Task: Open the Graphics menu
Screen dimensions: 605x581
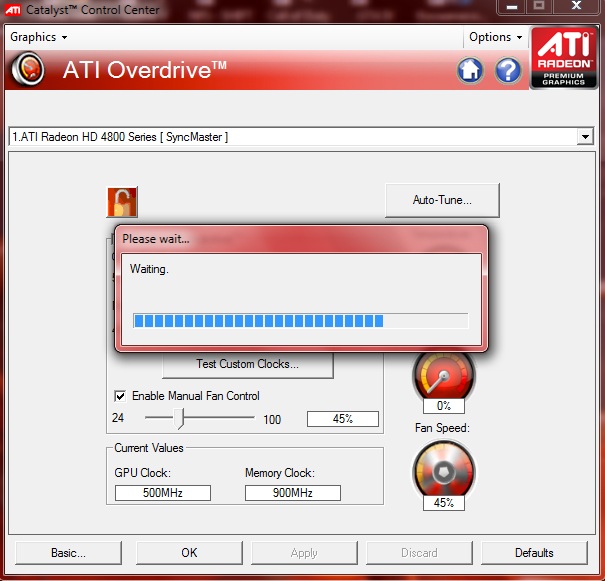Action: [x=38, y=37]
